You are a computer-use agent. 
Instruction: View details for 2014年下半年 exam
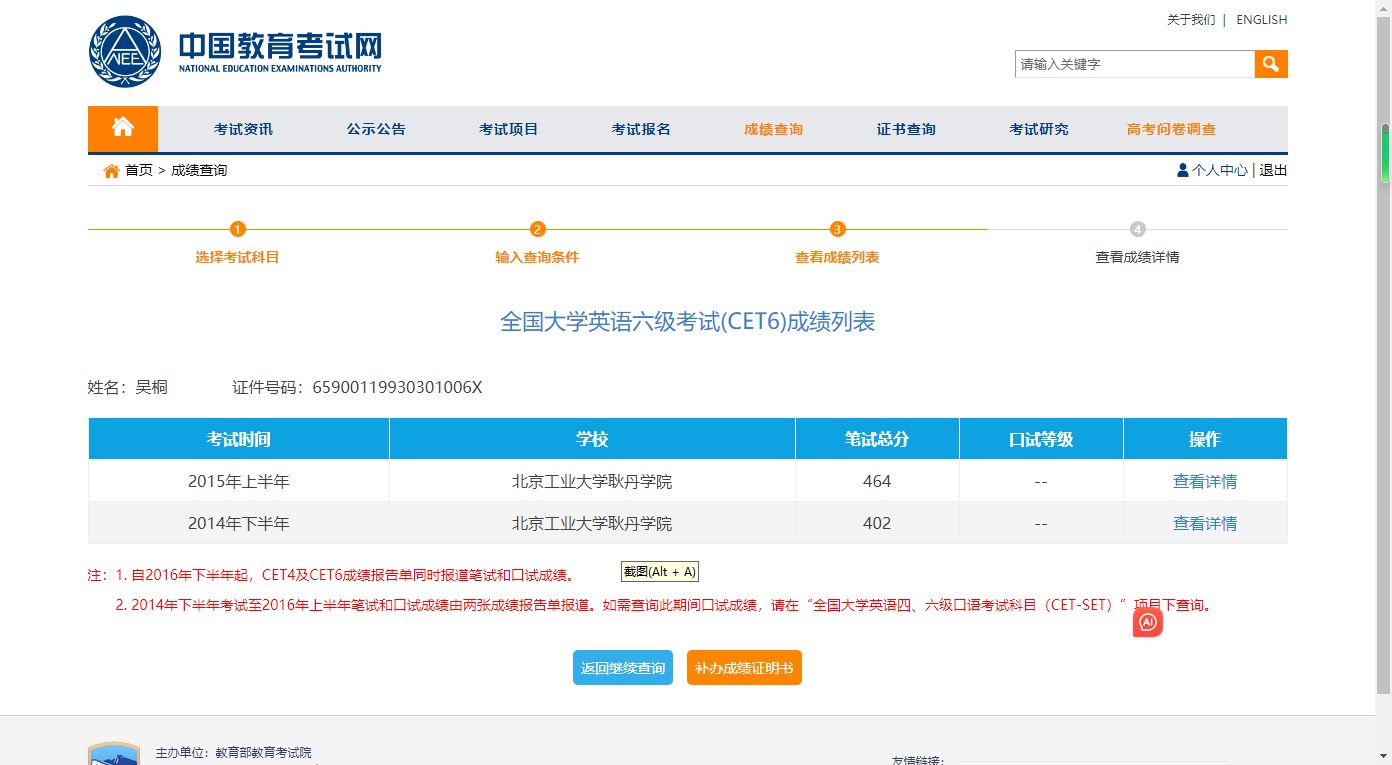tap(1205, 523)
